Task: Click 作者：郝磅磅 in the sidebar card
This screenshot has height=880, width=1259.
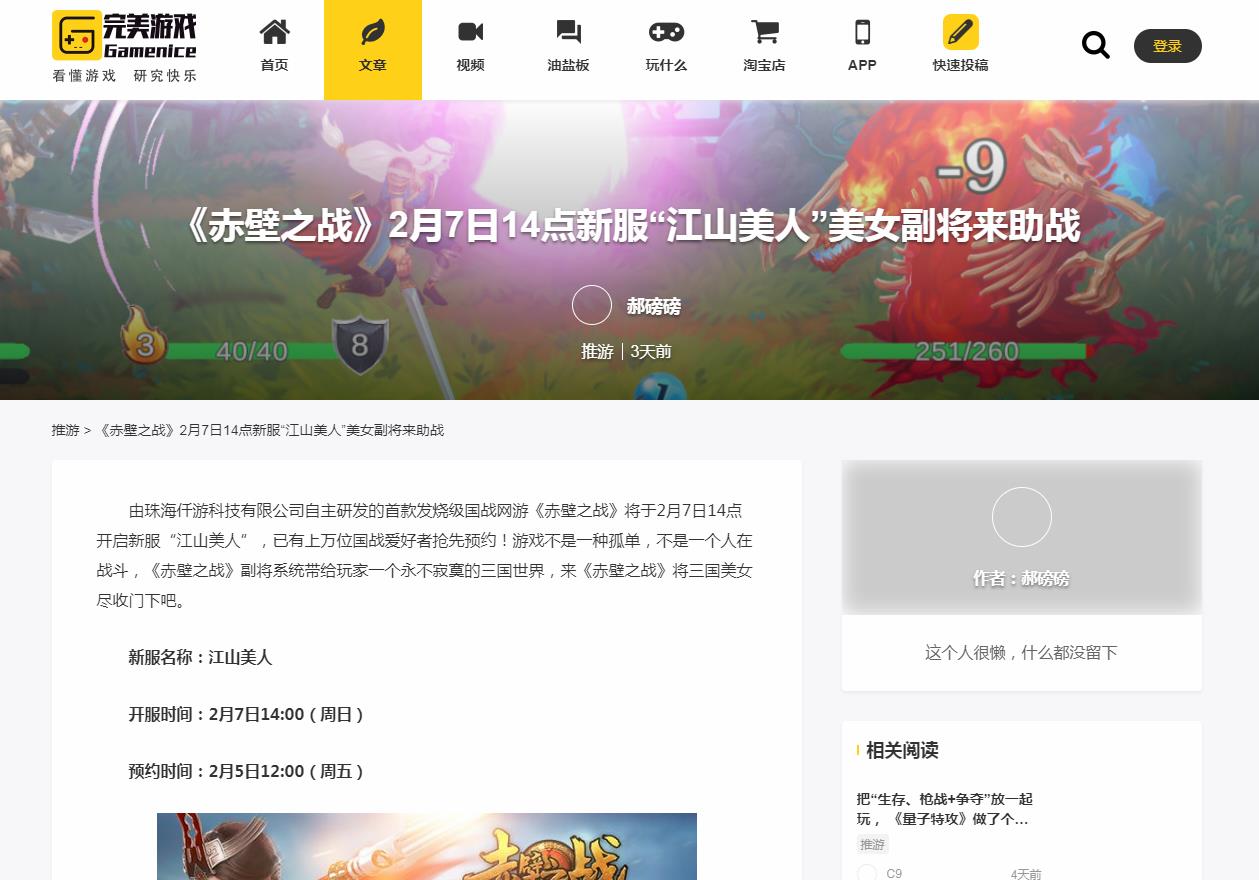Action: coord(1022,578)
